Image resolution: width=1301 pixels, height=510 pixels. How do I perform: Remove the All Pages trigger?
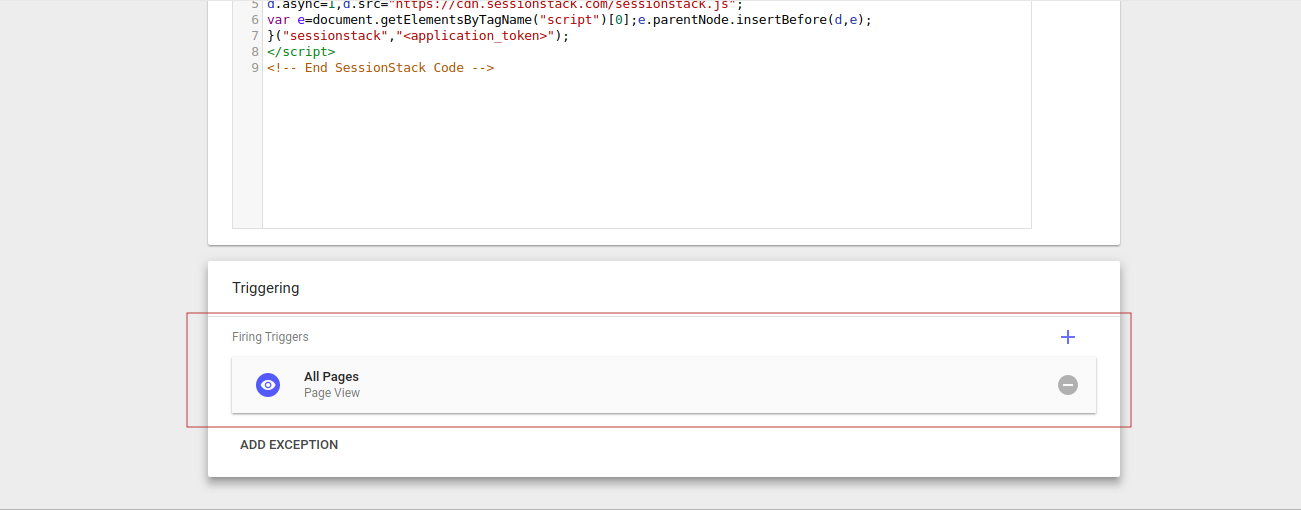[x=1068, y=385]
